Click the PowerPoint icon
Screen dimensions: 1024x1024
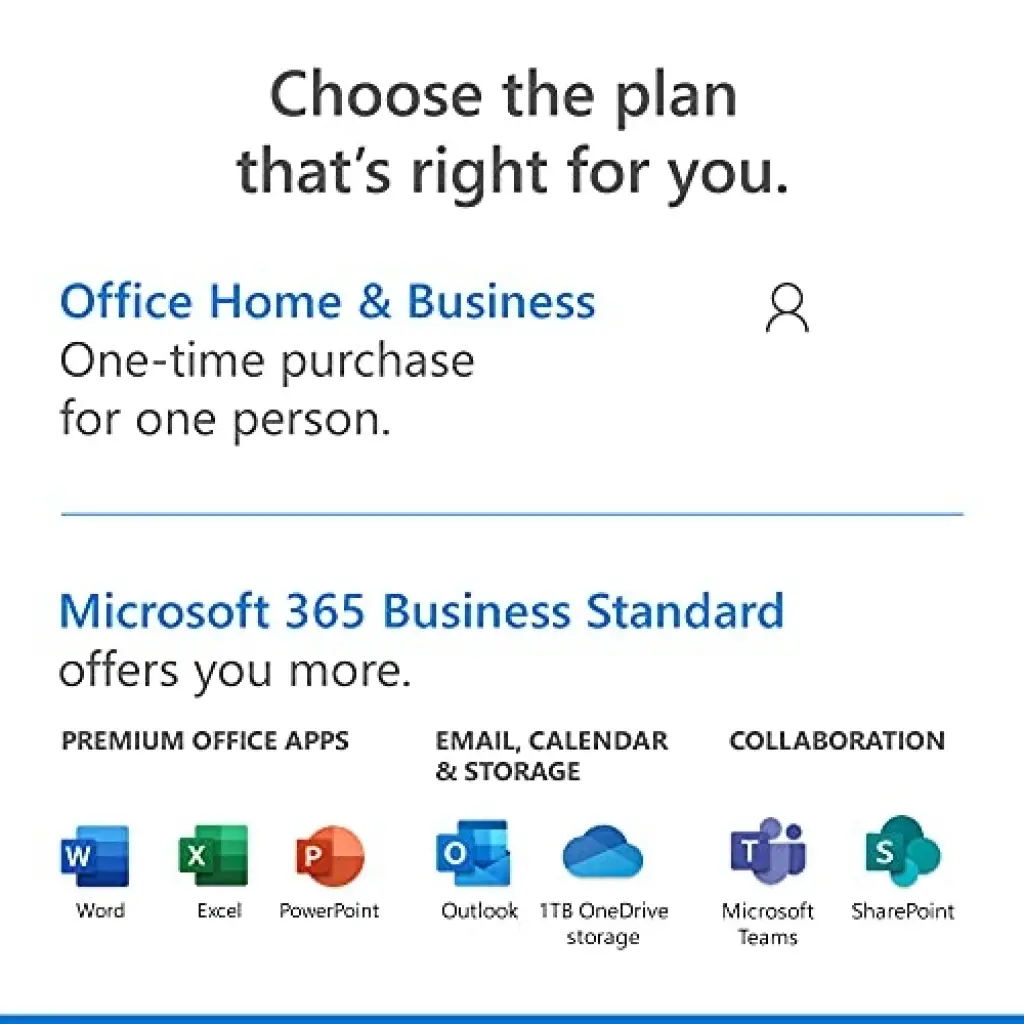pyautogui.click(x=330, y=855)
